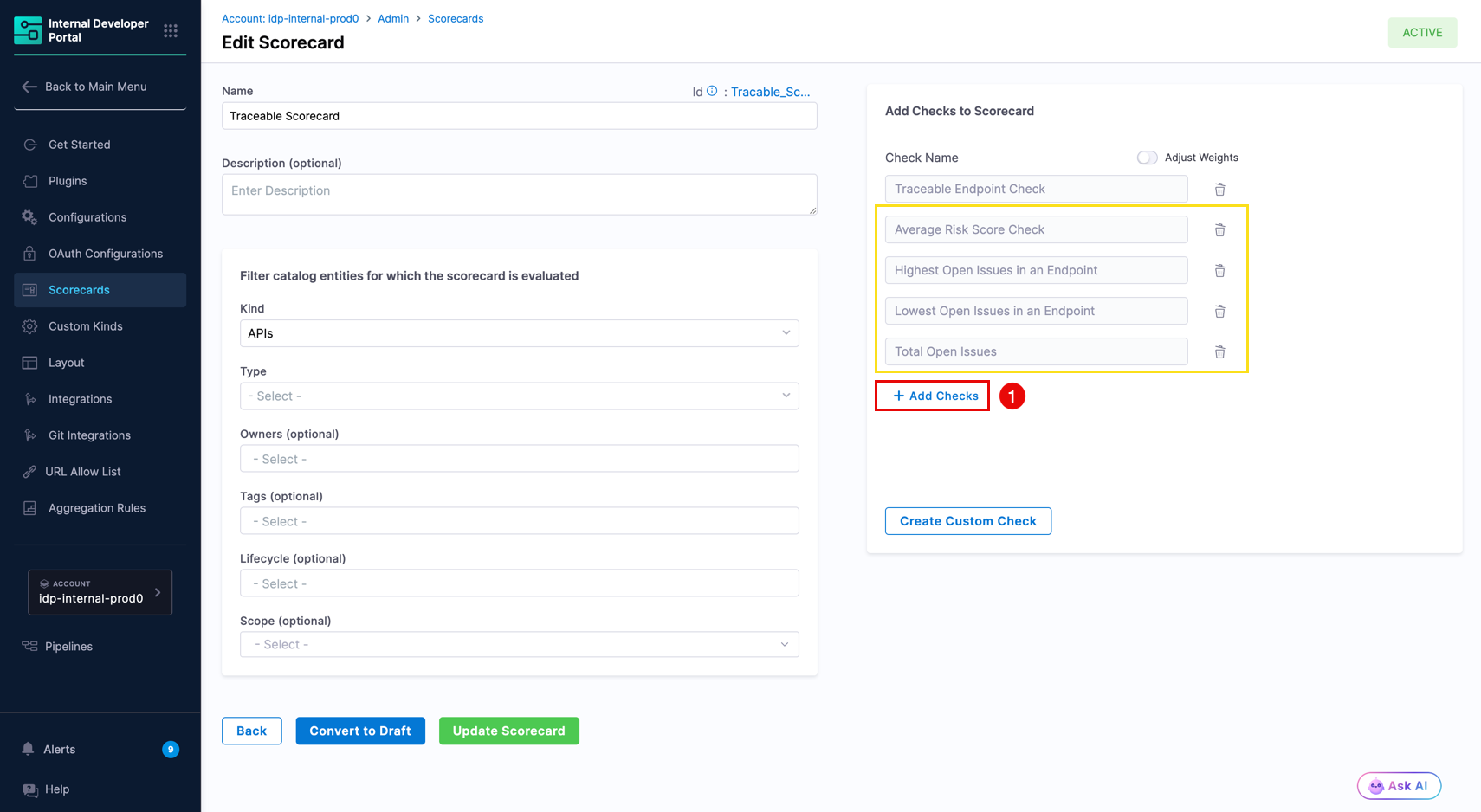The height and width of the screenshot is (812, 1481).
Task: Click the Average Risk Score Check field
Action: click(1037, 229)
